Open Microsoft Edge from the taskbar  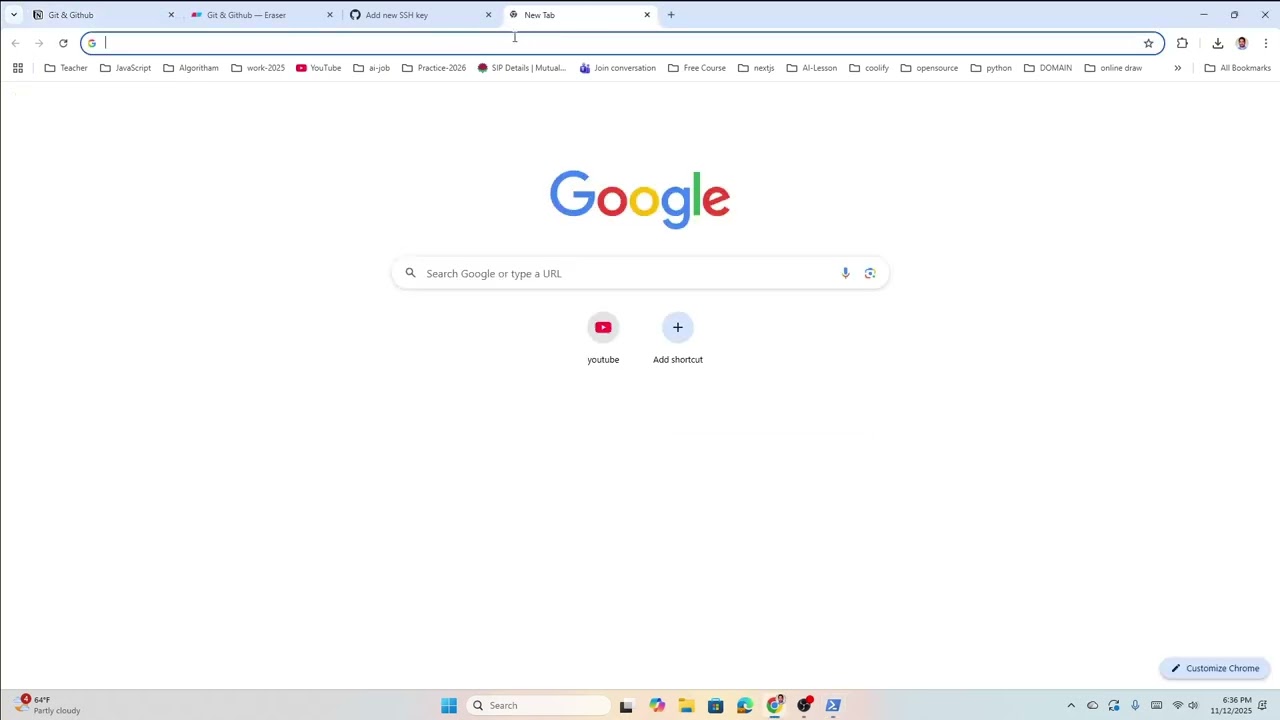pyautogui.click(x=745, y=705)
